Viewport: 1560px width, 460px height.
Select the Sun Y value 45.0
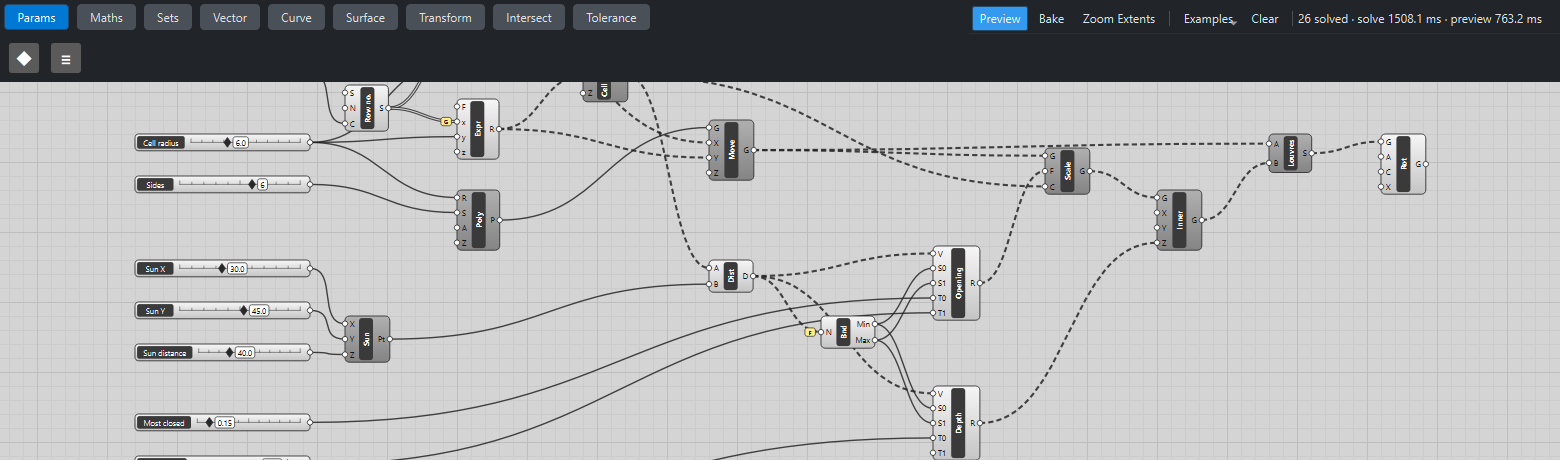pyautogui.click(x=258, y=311)
